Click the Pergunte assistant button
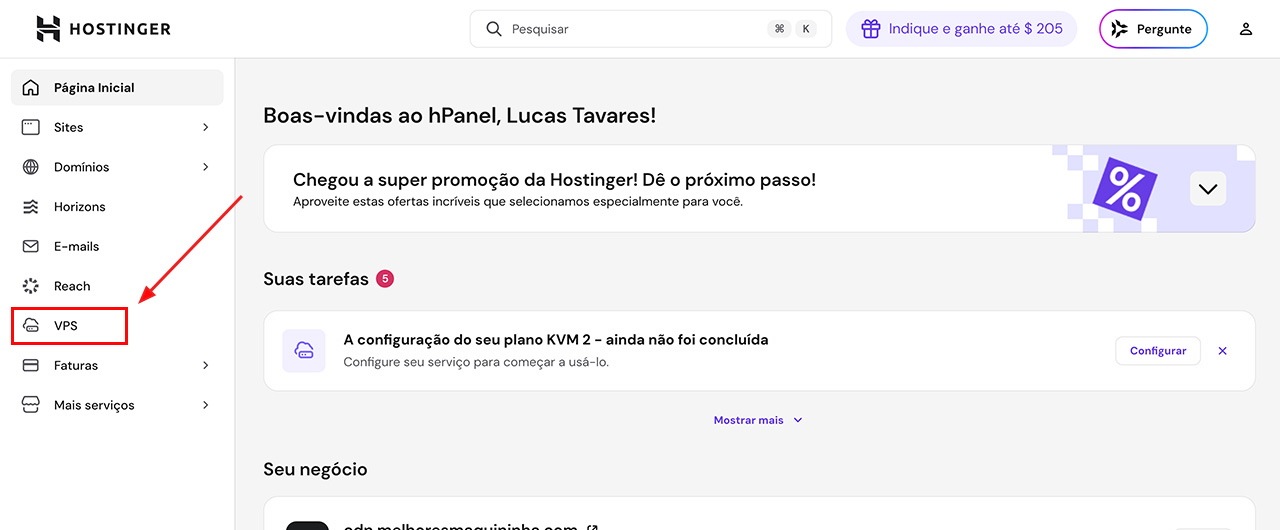1280x530 pixels. [x=1153, y=29]
